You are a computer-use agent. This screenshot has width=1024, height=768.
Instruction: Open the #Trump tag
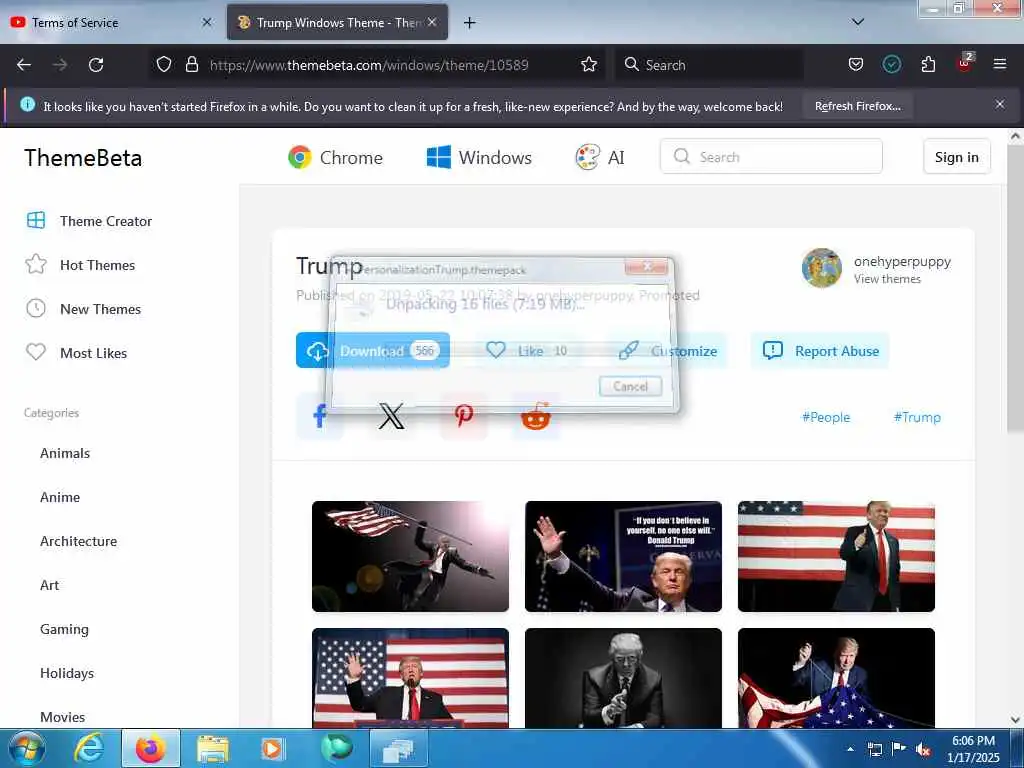pyautogui.click(x=917, y=417)
